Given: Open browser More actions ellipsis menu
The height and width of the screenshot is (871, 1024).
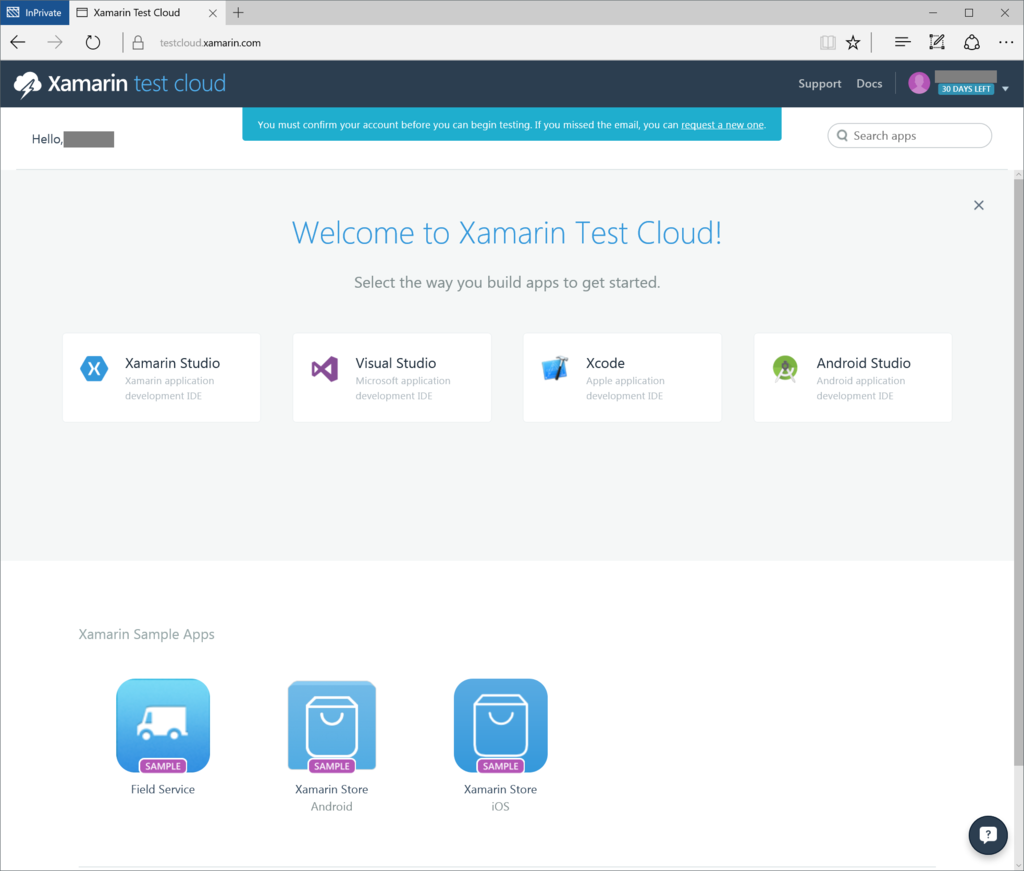Looking at the screenshot, I should [1006, 42].
